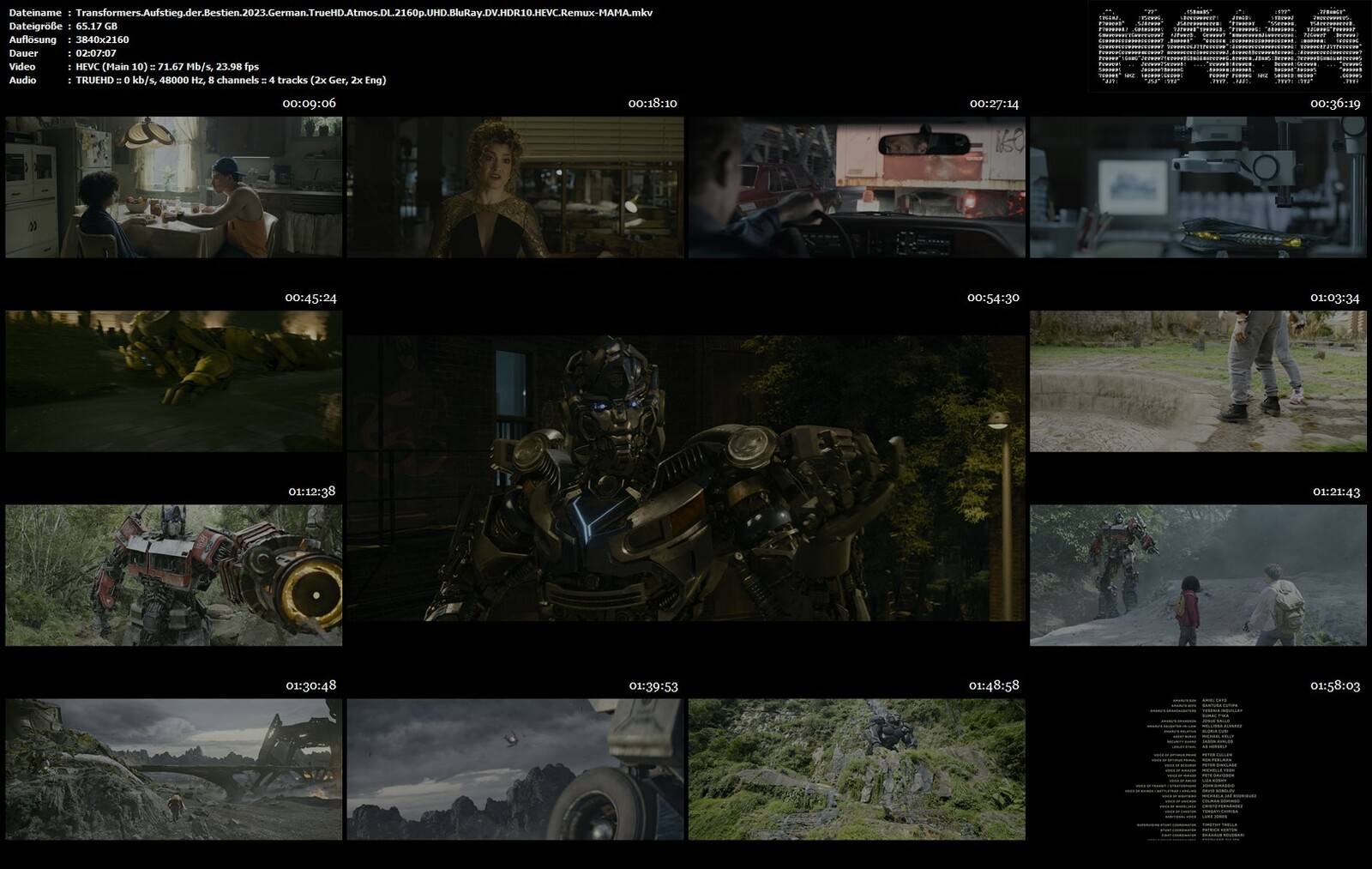Click the thumbnail at timestamp 01:03:34

[x=1198, y=381]
